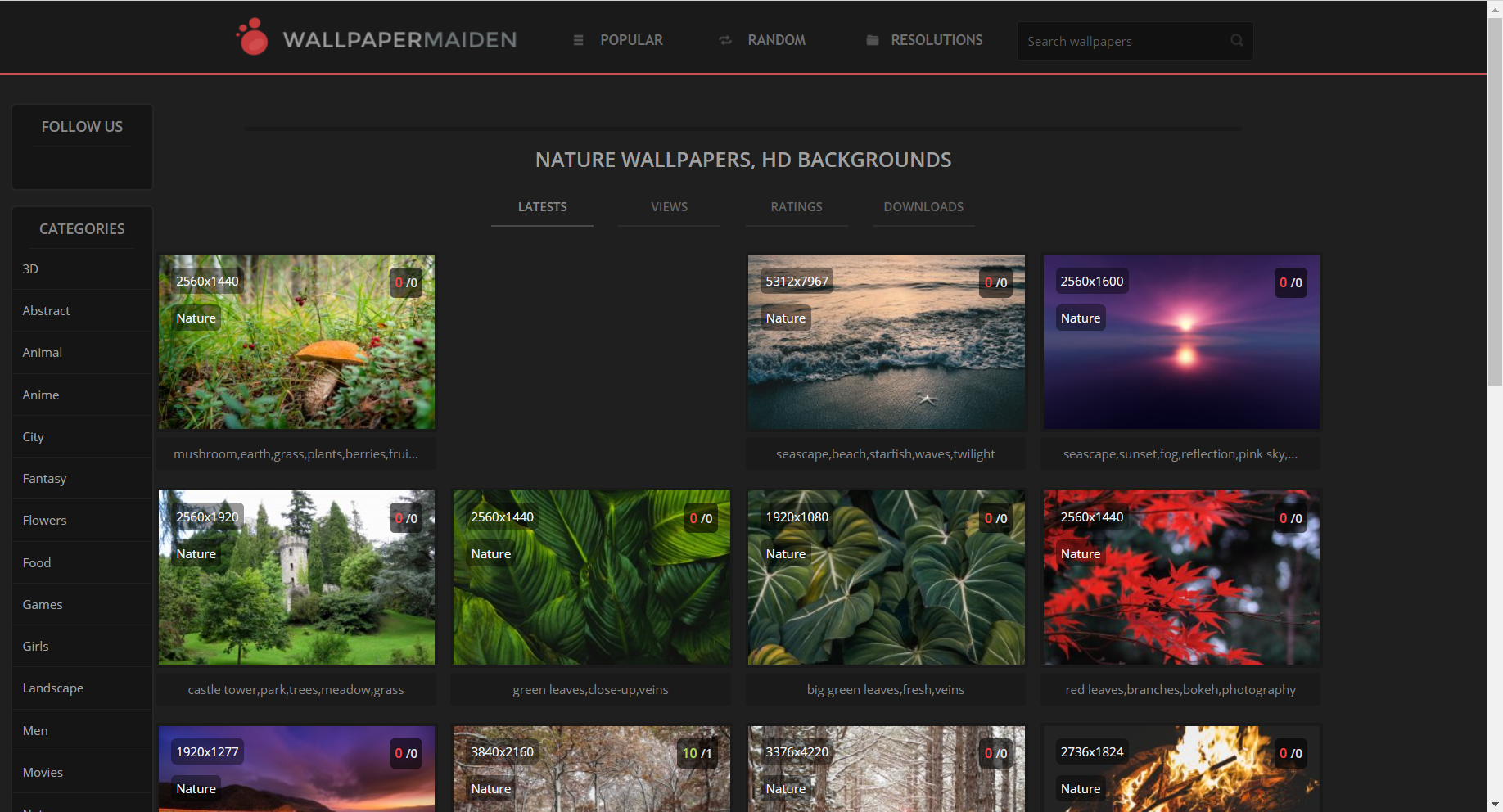Click the Nature tag on sunset wallpaper
This screenshot has height=812, width=1503.
(x=1080, y=318)
